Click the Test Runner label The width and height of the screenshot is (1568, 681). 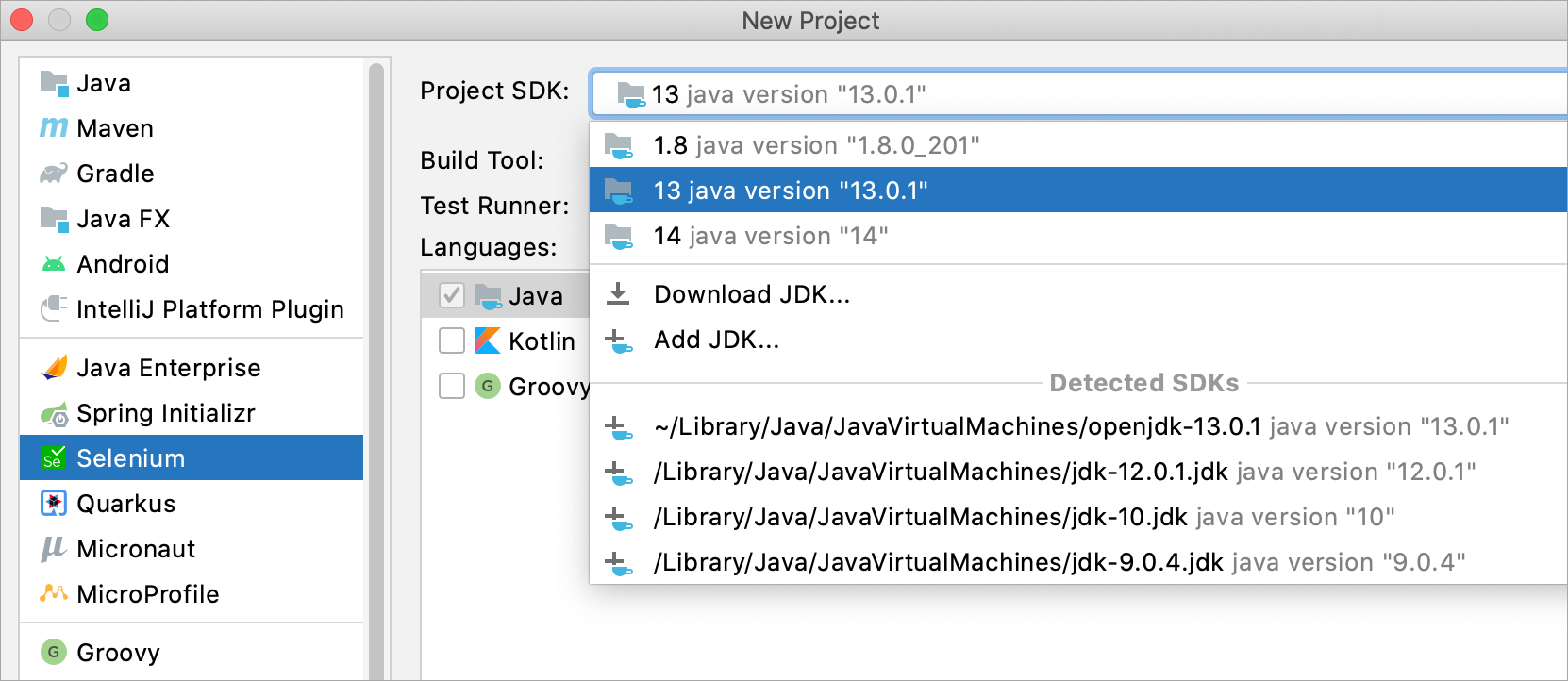tap(494, 206)
